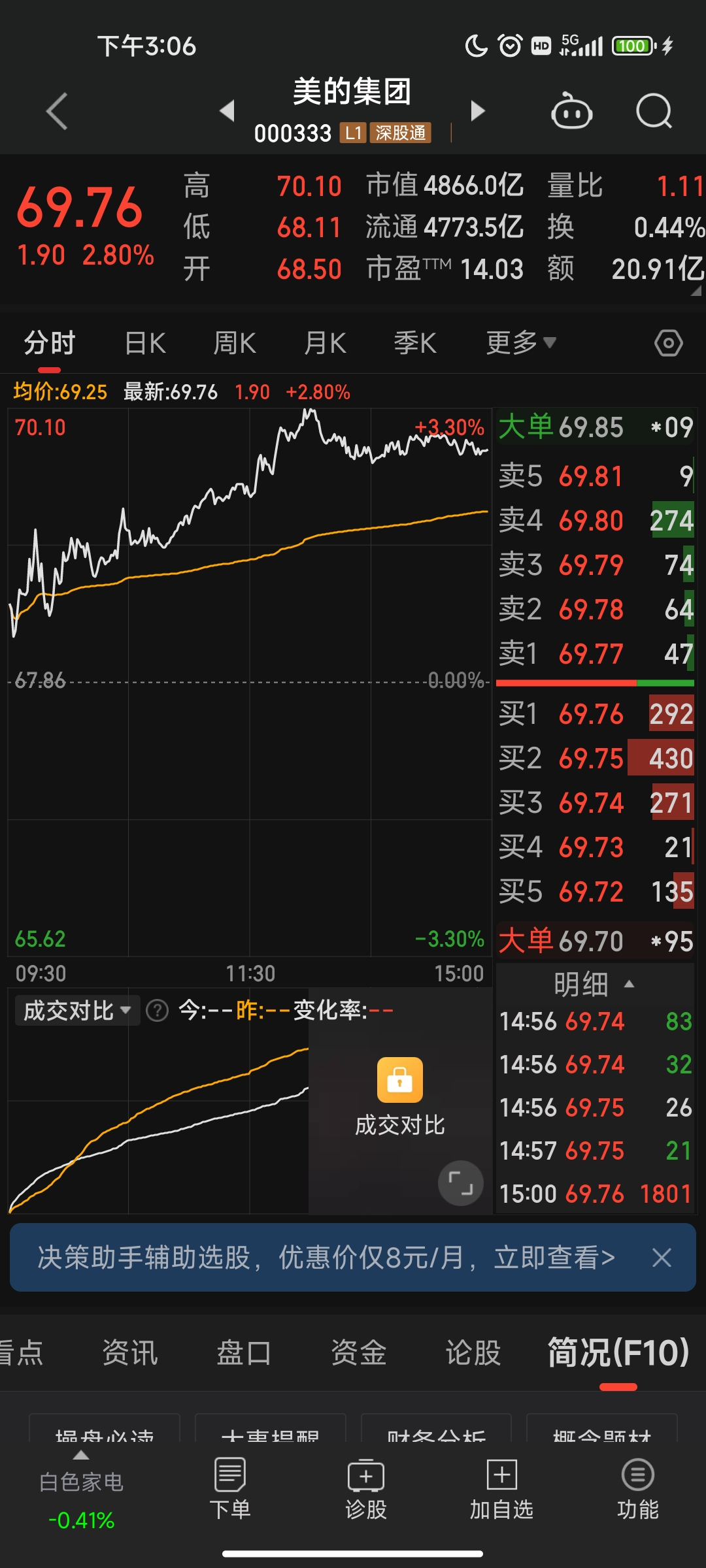
Task: Tap the -0.41% sector change value
Action: 81,1520
